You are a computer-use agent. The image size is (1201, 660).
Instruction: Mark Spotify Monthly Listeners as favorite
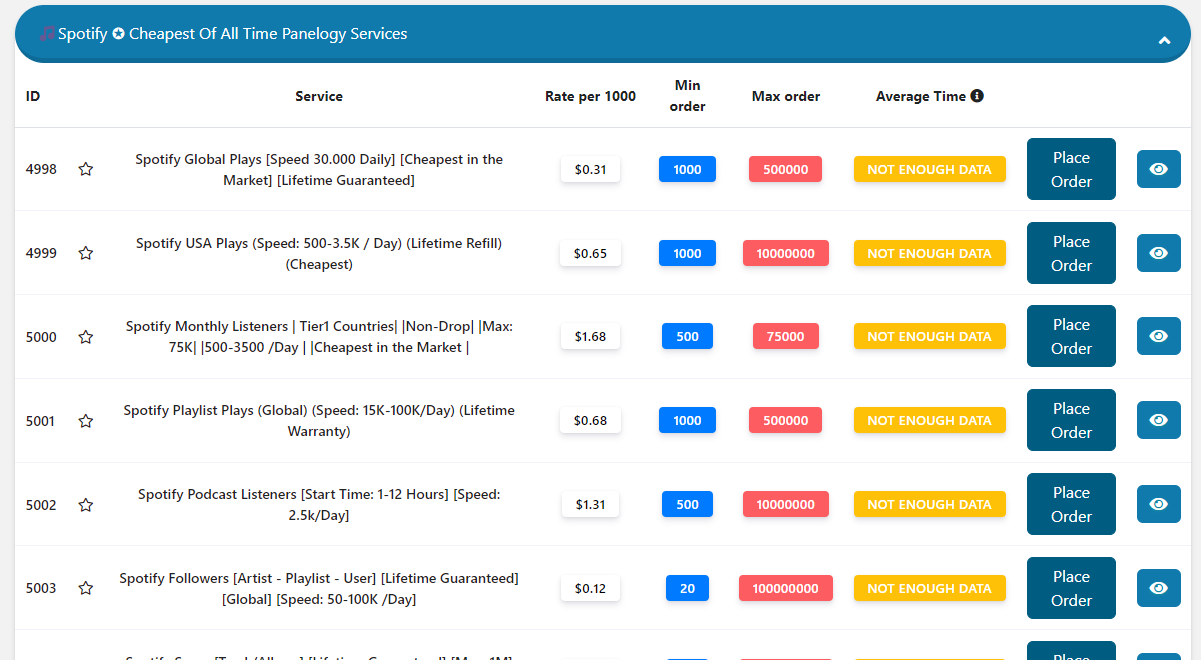[x=86, y=338]
